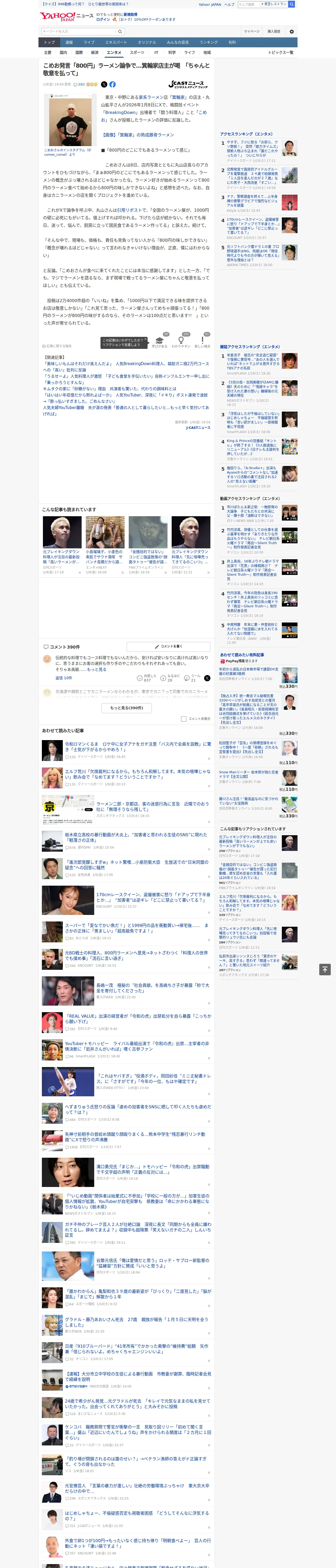Open 170cmレースクイーン article in recommended list
The width and height of the screenshot is (336, 1568).
[x=153, y=897]
